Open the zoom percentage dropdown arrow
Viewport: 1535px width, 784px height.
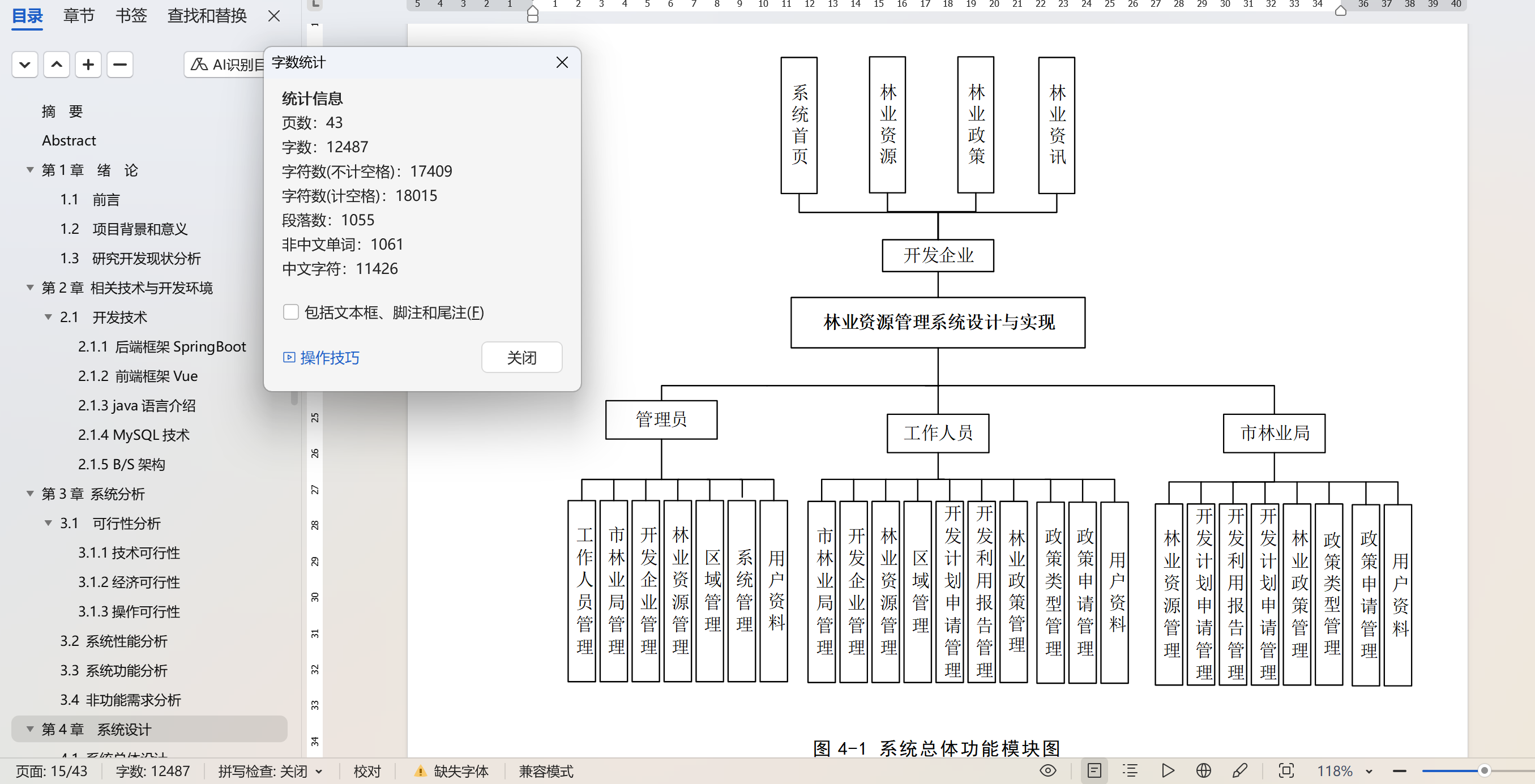pyautogui.click(x=1369, y=772)
